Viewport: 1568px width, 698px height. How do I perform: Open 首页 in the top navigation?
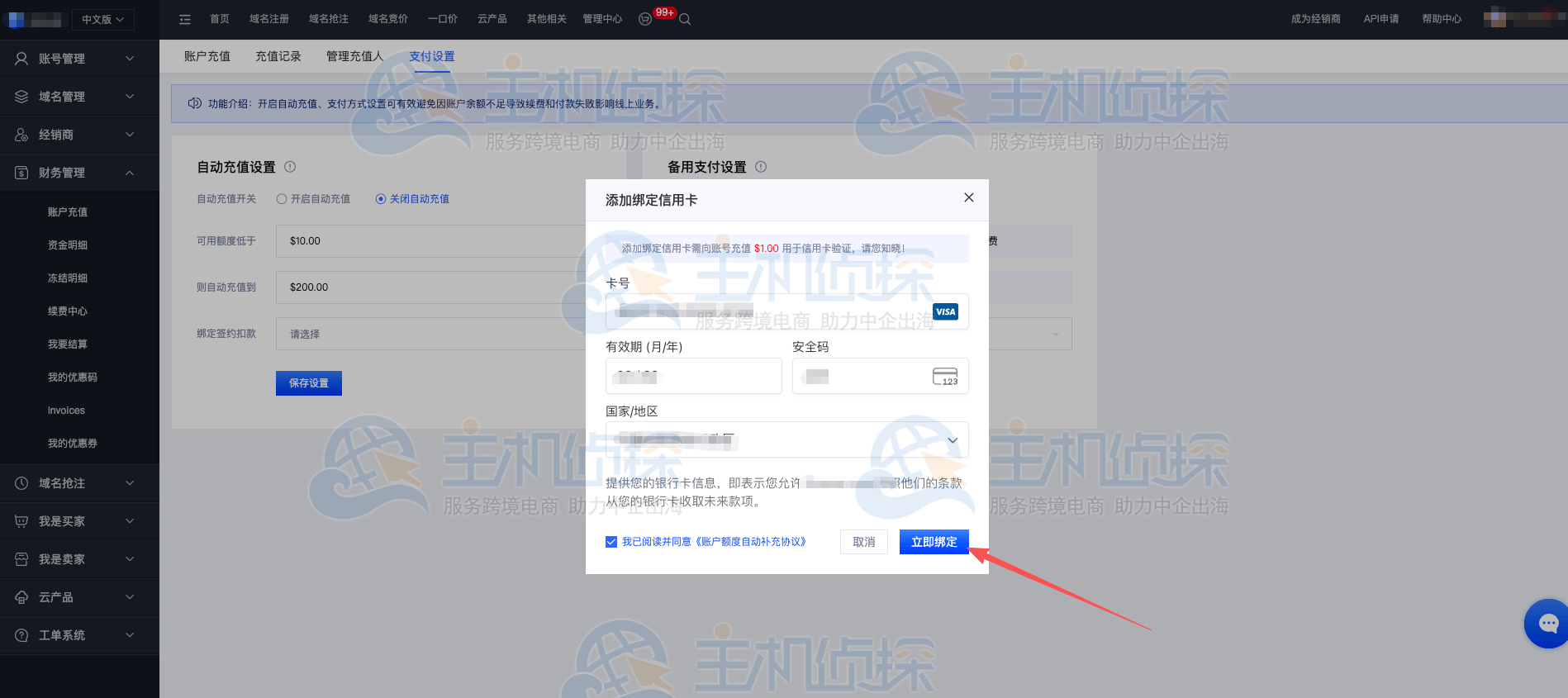tap(220, 19)
